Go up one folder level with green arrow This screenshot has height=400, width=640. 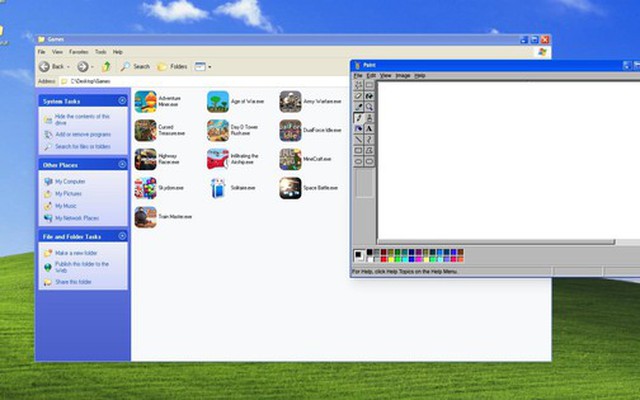coord(106,67)
